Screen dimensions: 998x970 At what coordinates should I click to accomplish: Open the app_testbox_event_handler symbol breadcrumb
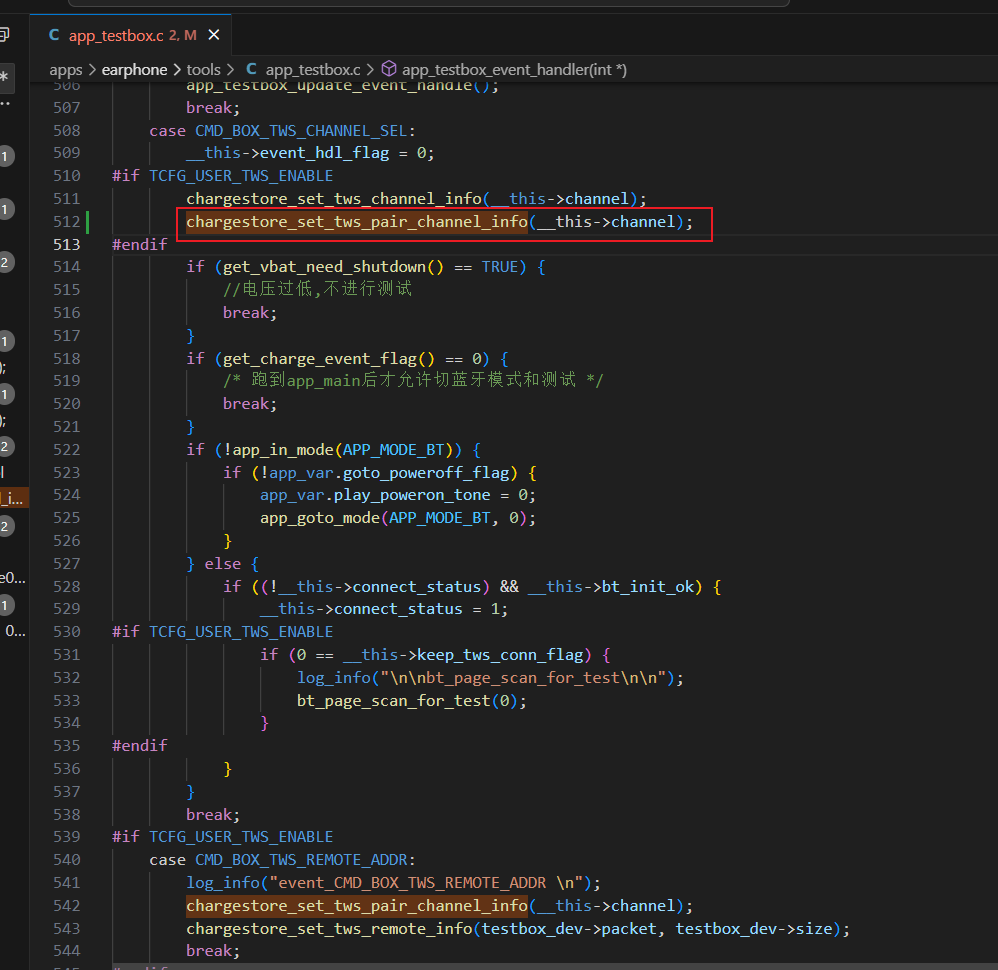click(514, 69)
